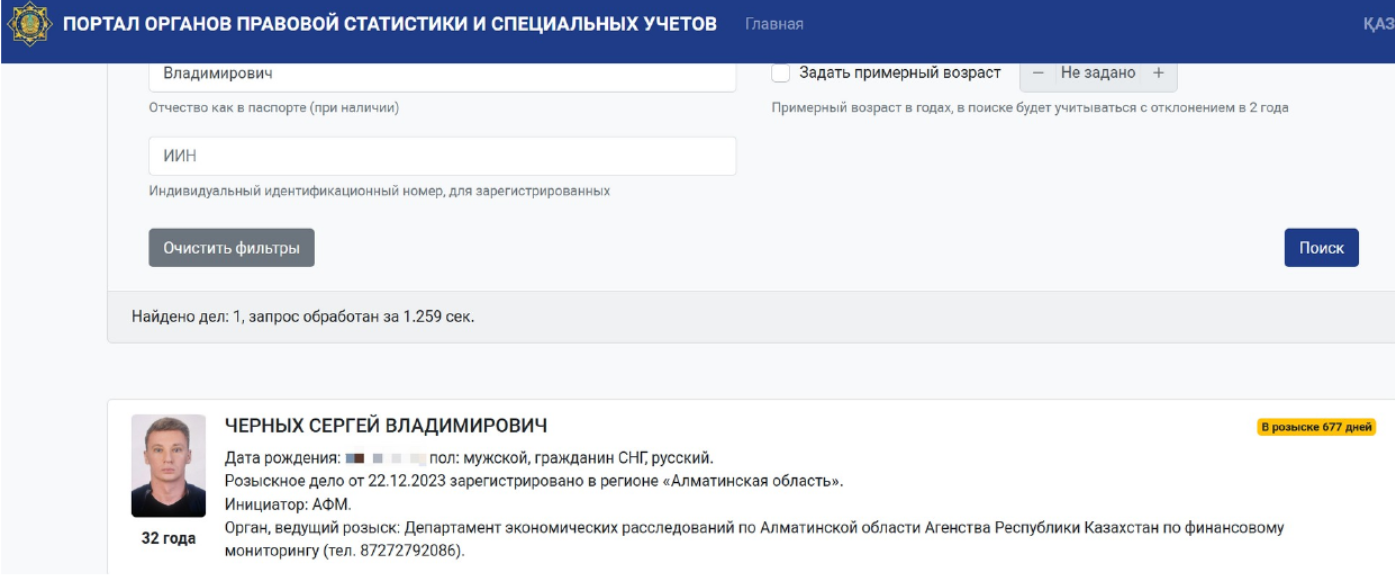Open the ЧЕРНЫХ СЕРГЕЙ ВЛАДИМИРОВИЧ record title
1395x583 pixels.
coord(386,426)
